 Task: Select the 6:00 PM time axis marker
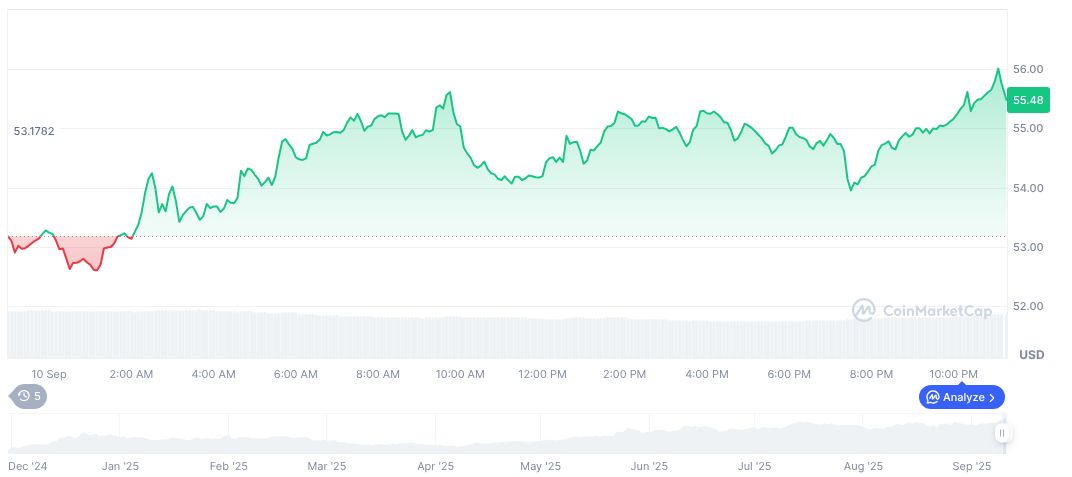789,374
